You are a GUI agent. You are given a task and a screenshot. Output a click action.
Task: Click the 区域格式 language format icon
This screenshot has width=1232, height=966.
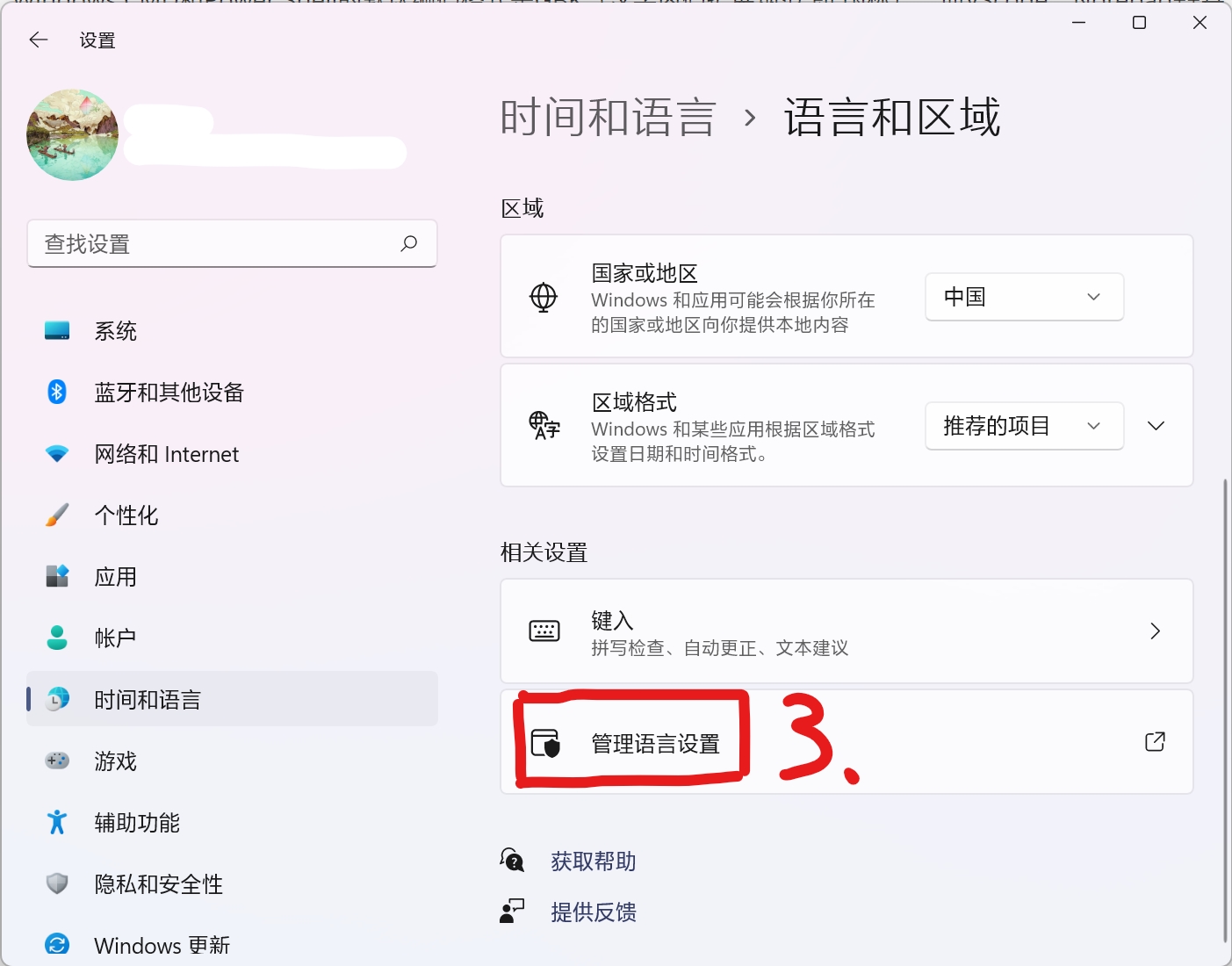coord(544,426)
